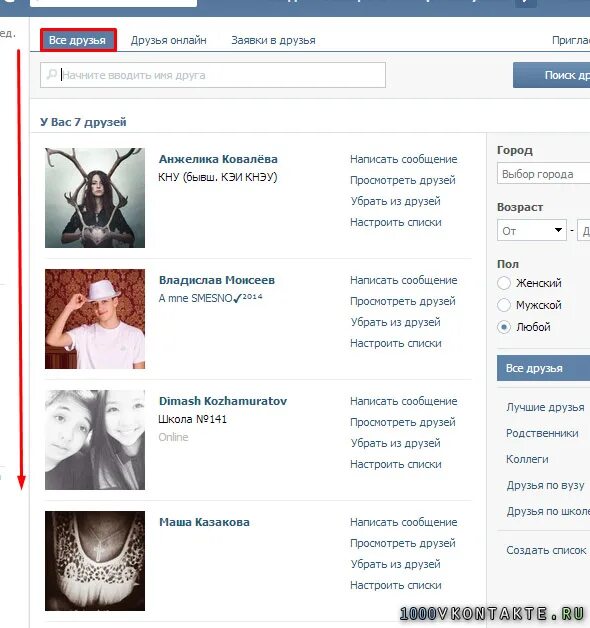View friends of Владислав Моисеев
Viewport: 590px width, 628px height.
pyautogui.click(x=403, y=301)
